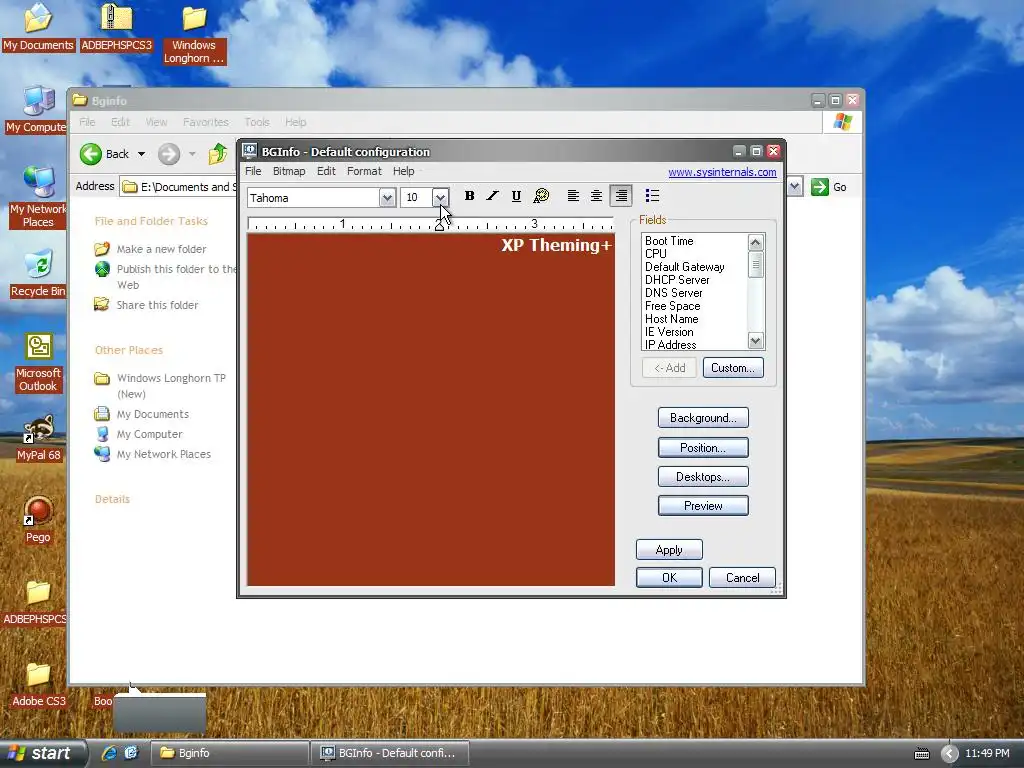
Task: Open the Tahoma font name dropdown
Action: 387,198
